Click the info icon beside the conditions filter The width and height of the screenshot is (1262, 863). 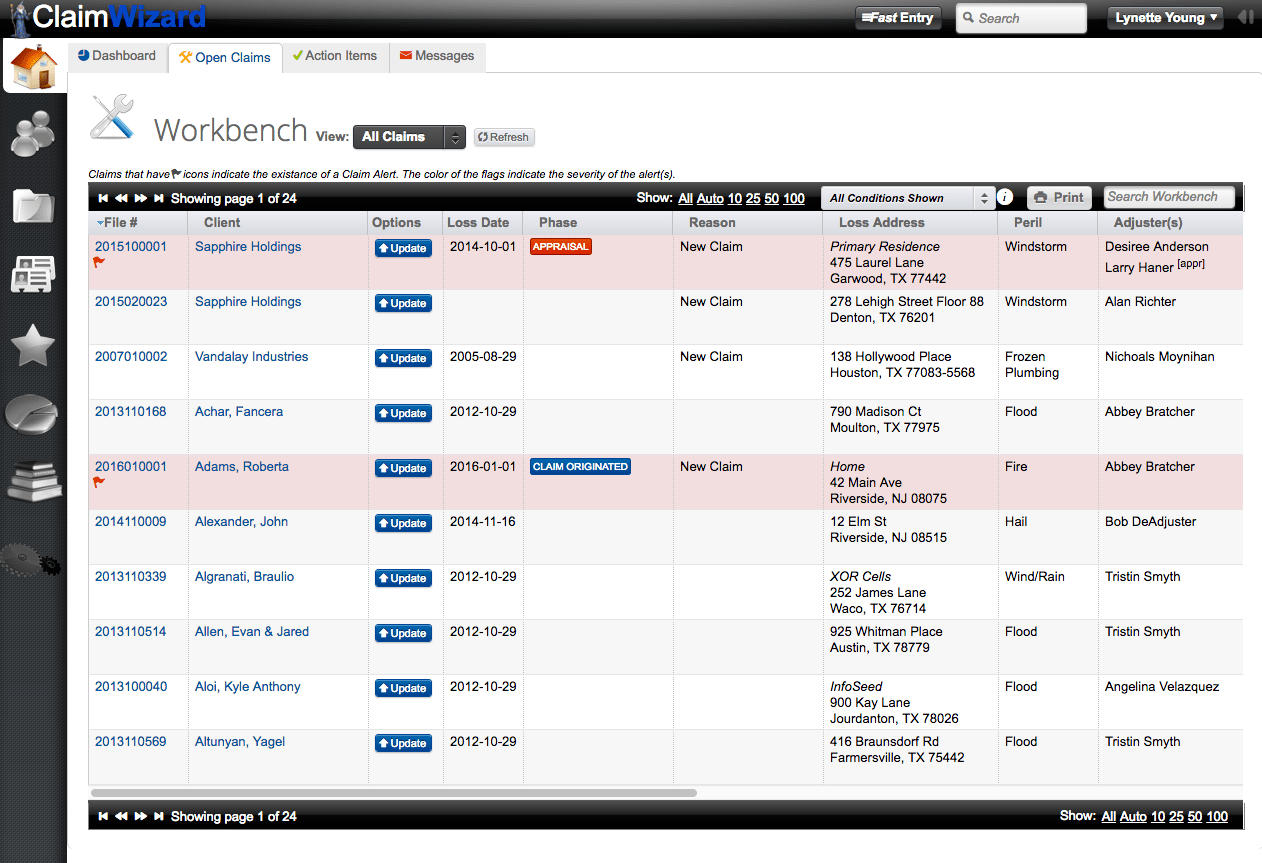pyautogui.click(x=1004, y=198)
